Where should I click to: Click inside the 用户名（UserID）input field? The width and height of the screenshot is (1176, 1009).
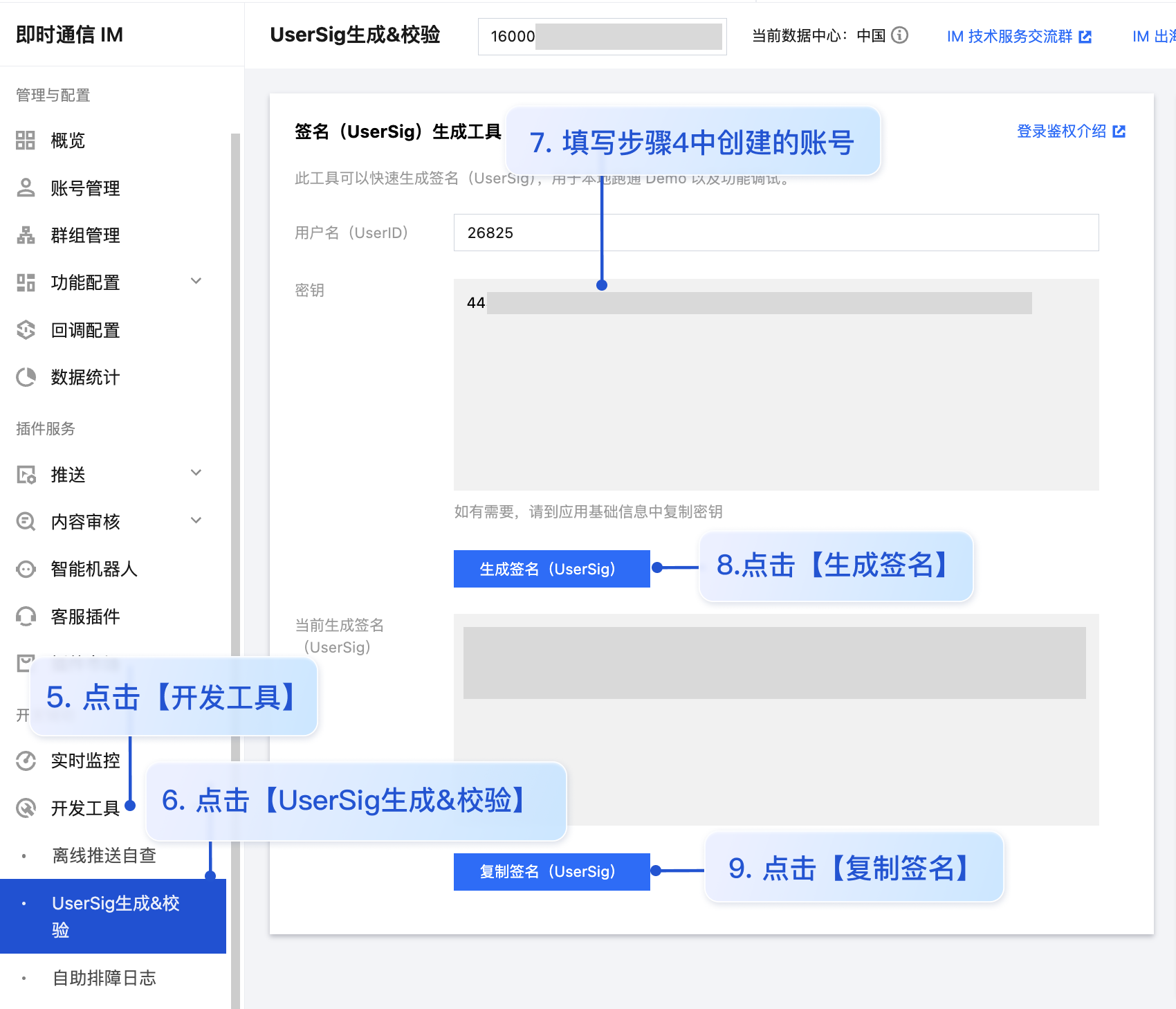tap(775, 233)
